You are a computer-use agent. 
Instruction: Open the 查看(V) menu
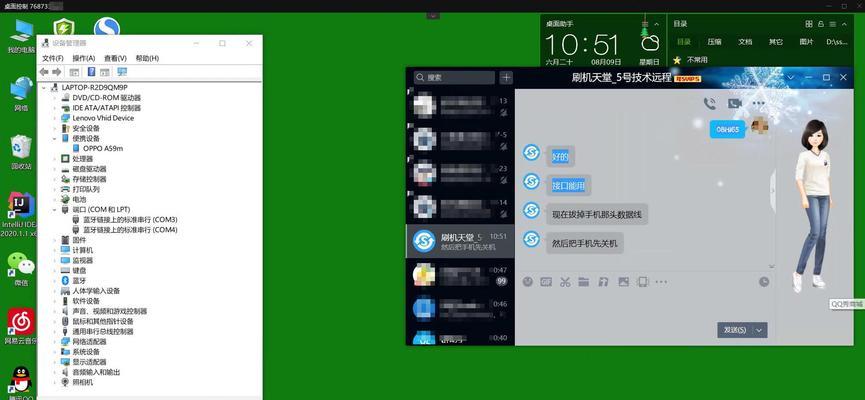(115, 58)
